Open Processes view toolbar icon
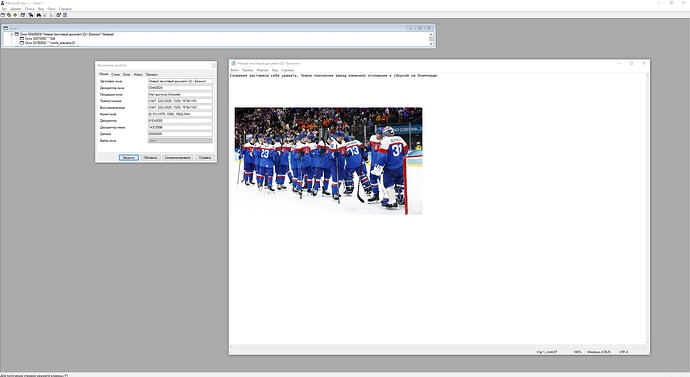This screenshot has width=690, height=377. point(9,15)
